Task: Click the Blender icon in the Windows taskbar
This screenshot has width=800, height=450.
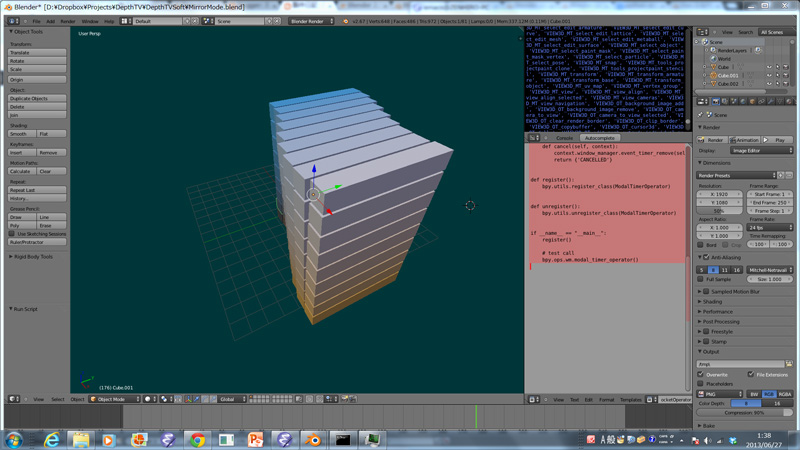Action: [314, 439]
